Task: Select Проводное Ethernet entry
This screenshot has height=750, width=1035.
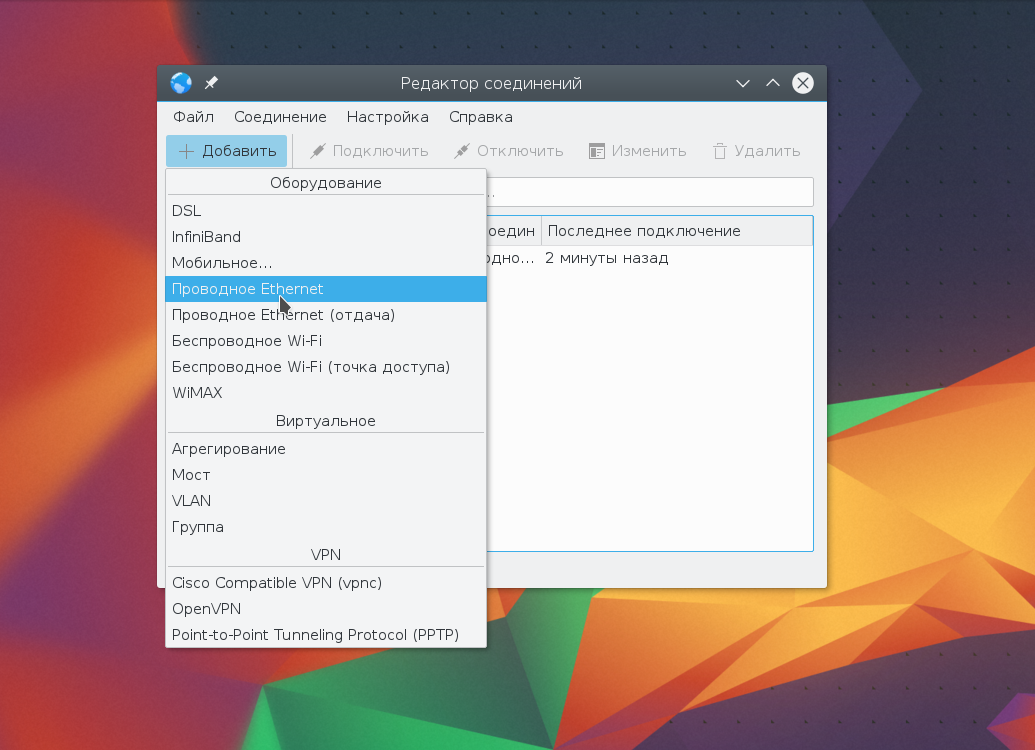Action: 247,289
